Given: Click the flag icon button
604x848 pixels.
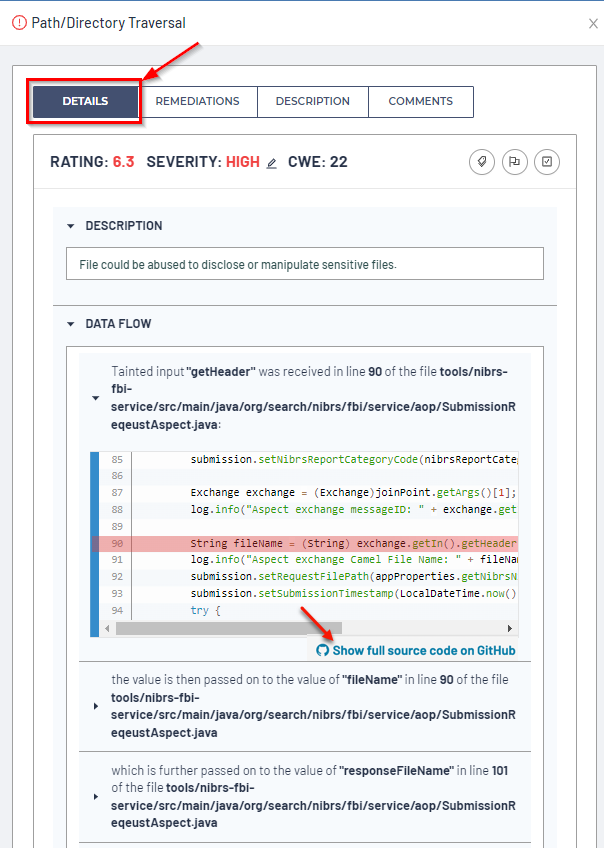Looking at the screenshot, I should (514, 162).
